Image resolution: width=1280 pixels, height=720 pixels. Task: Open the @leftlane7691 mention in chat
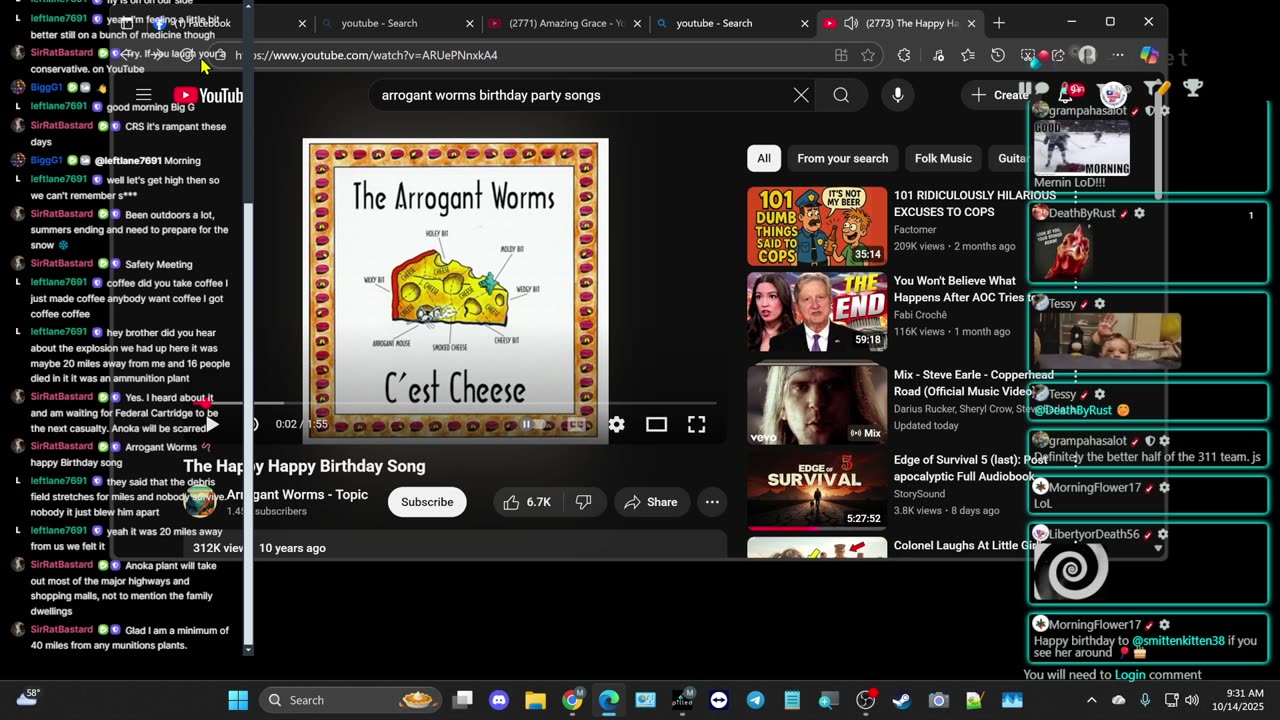(128, 161)
